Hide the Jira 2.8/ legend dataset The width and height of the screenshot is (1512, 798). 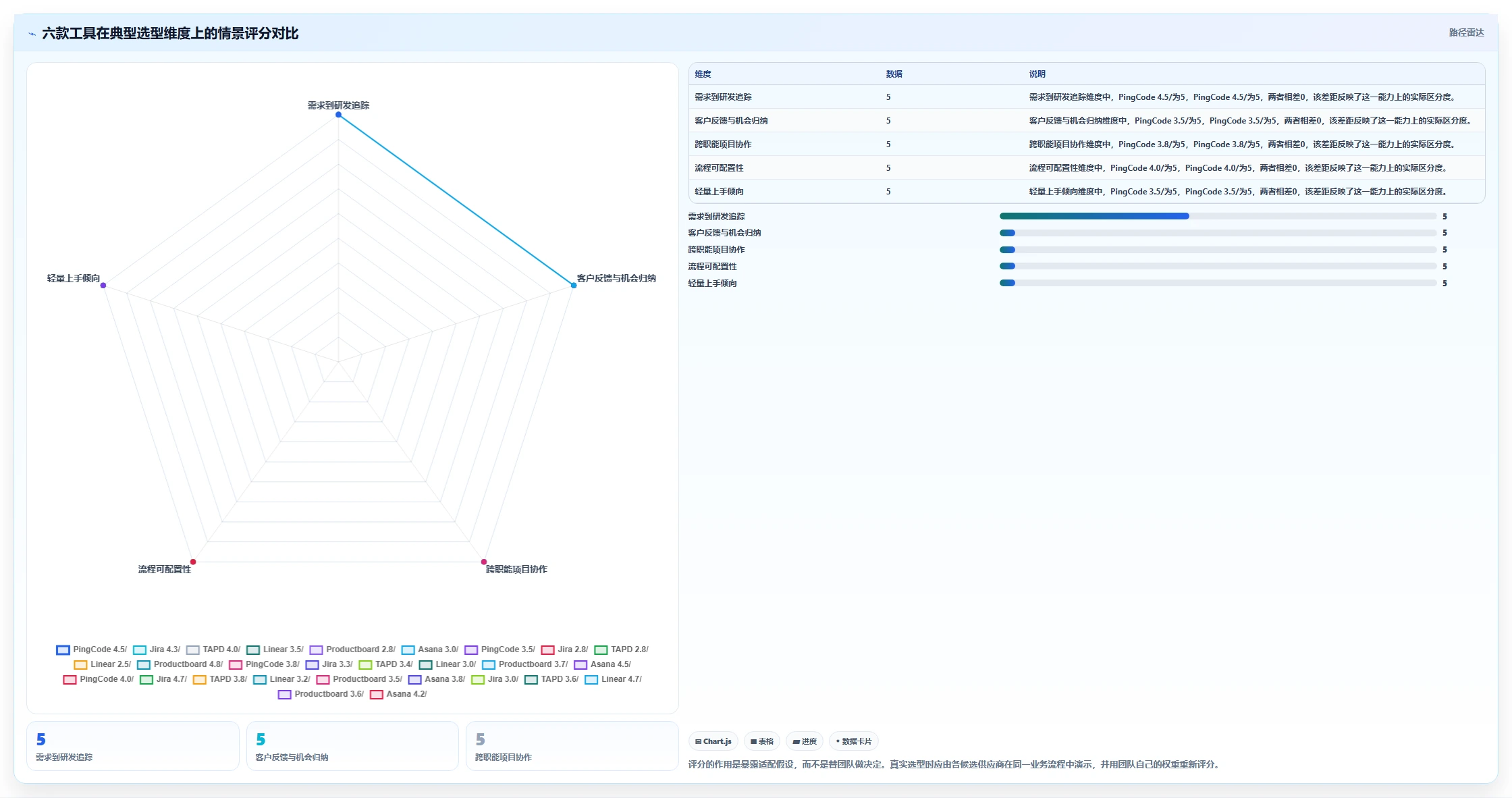tap(565, 649)
